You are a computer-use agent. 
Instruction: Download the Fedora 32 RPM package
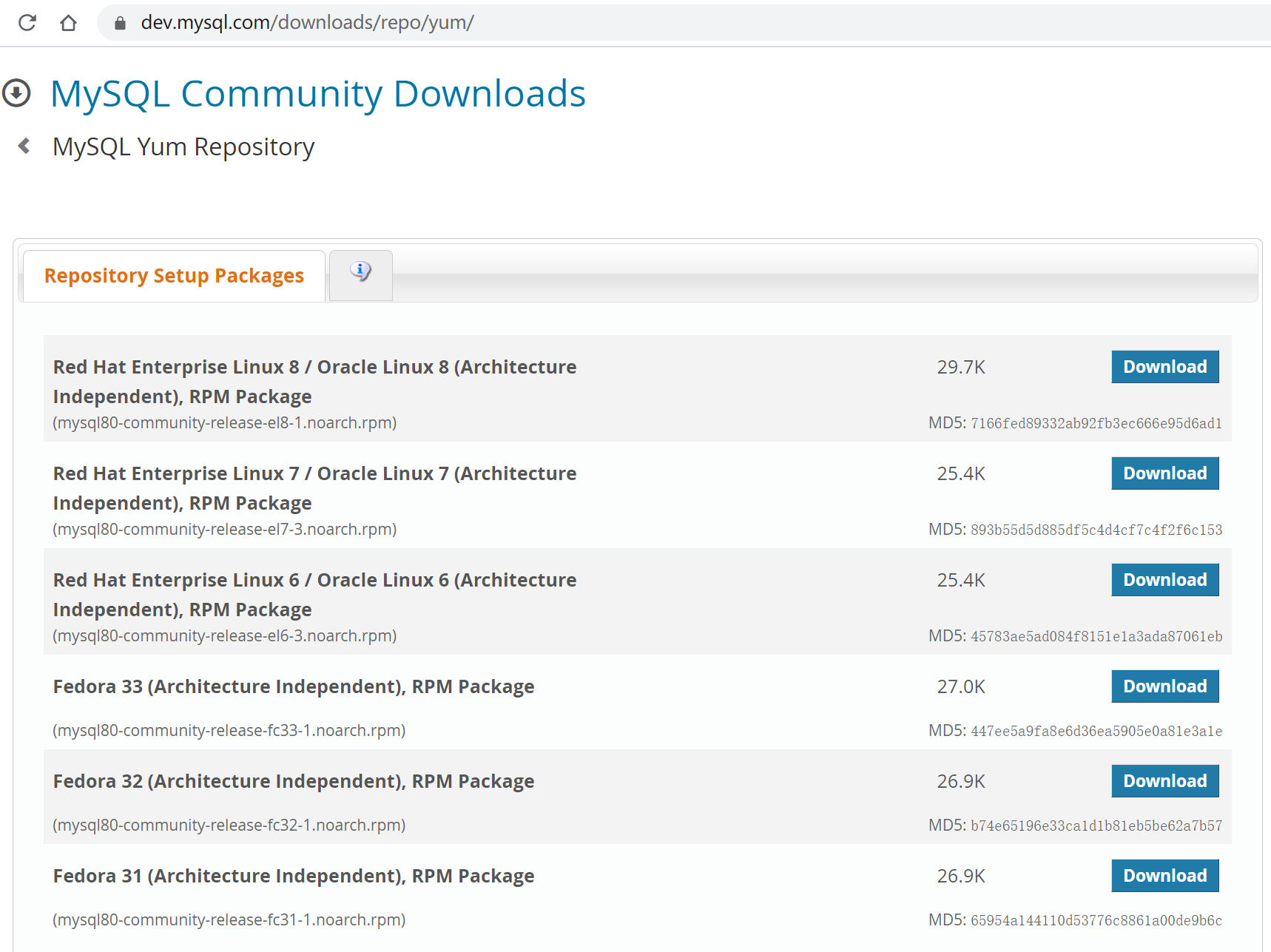coord(1165,781)
